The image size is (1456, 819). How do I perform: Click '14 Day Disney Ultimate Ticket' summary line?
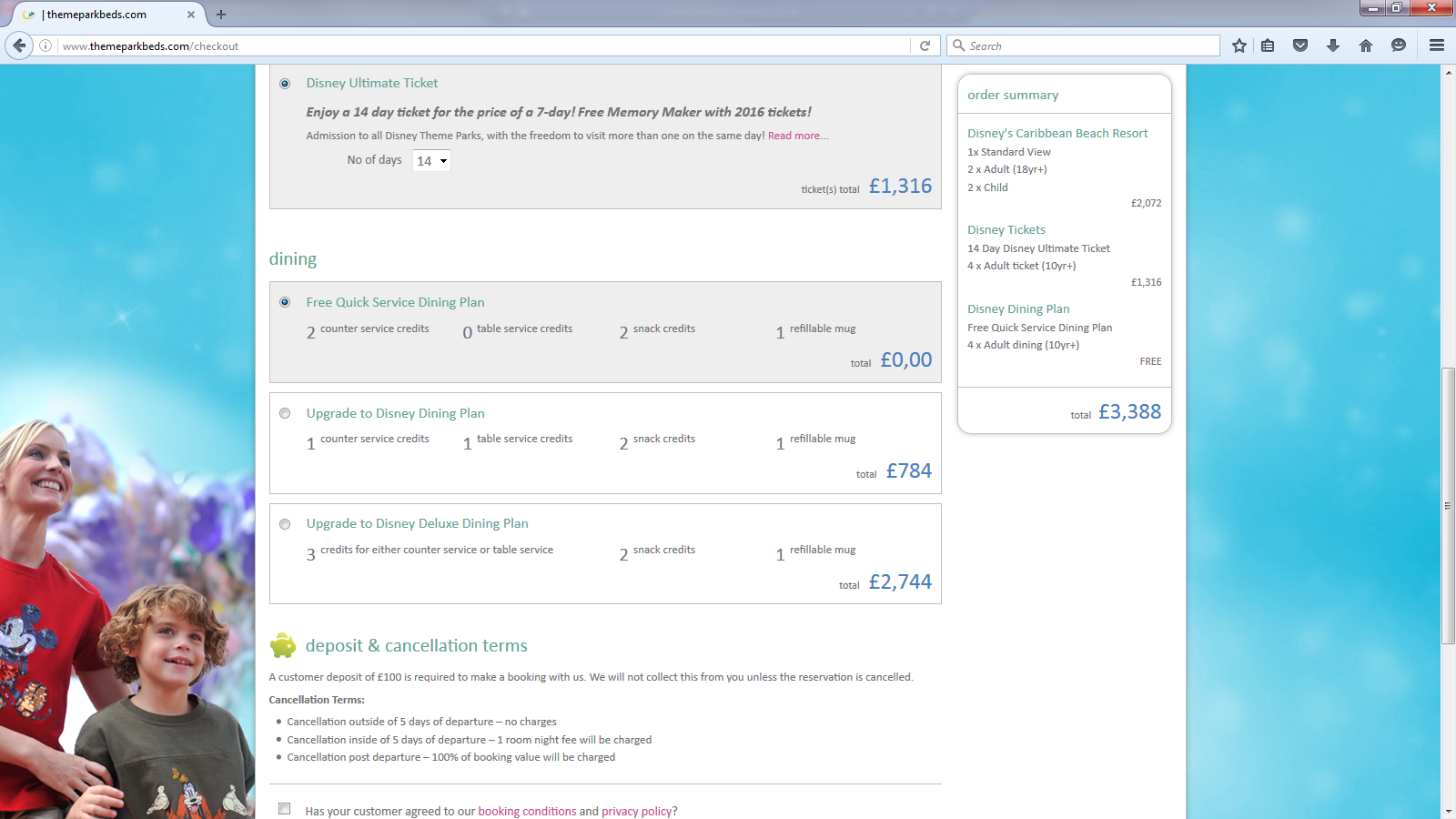[x=1038, y=248]
